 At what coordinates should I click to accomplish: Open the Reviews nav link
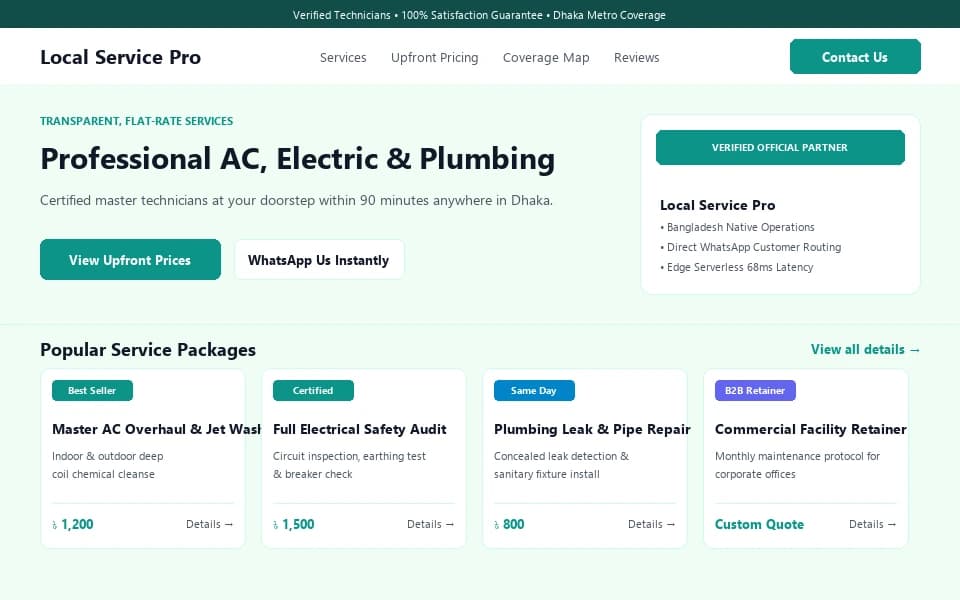[x=637, y=58]
